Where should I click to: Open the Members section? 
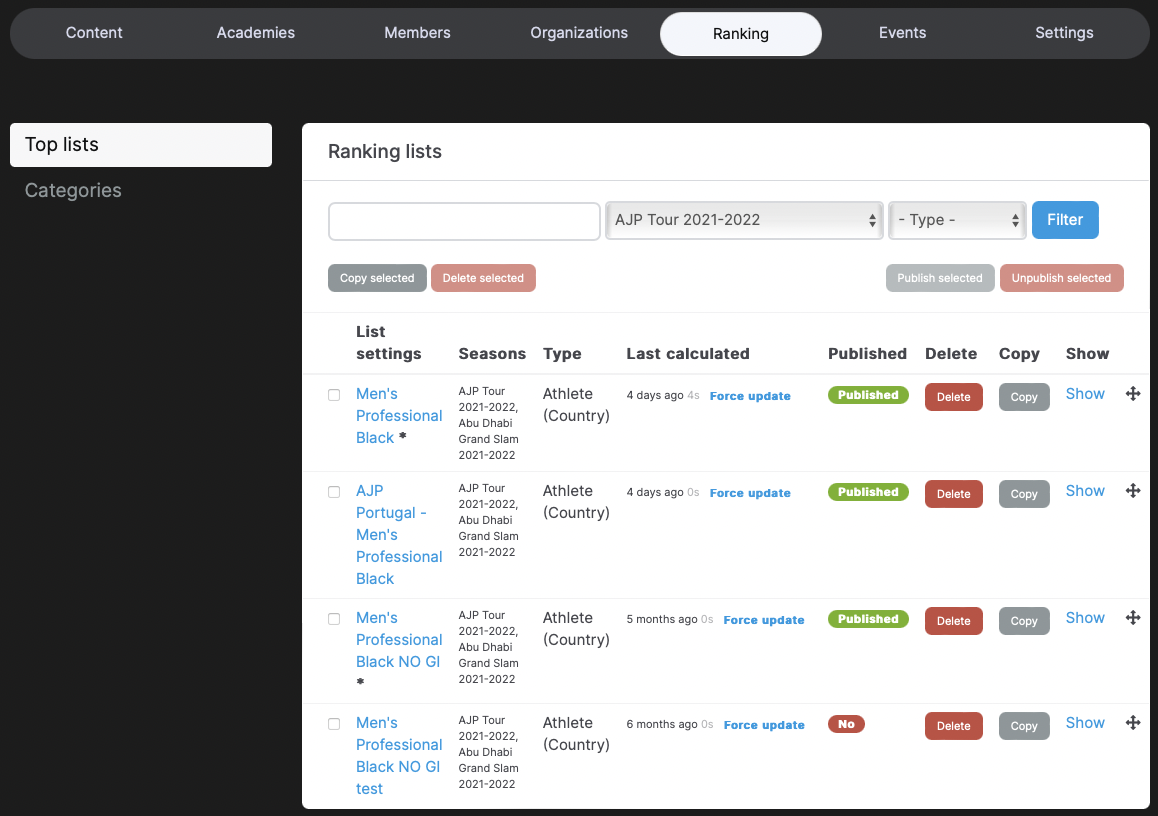pos(417,32)
